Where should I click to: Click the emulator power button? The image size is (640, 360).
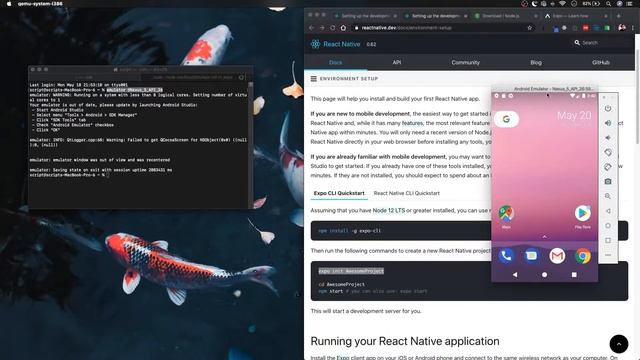(608, 109)
